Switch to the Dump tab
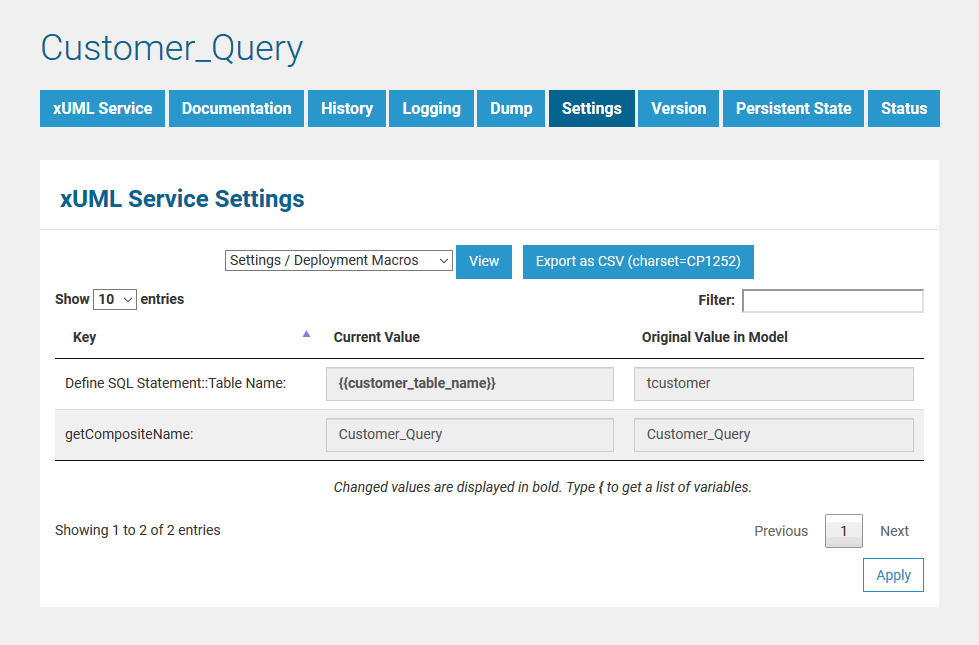979x645 pixels. click(x=510, y=108)
